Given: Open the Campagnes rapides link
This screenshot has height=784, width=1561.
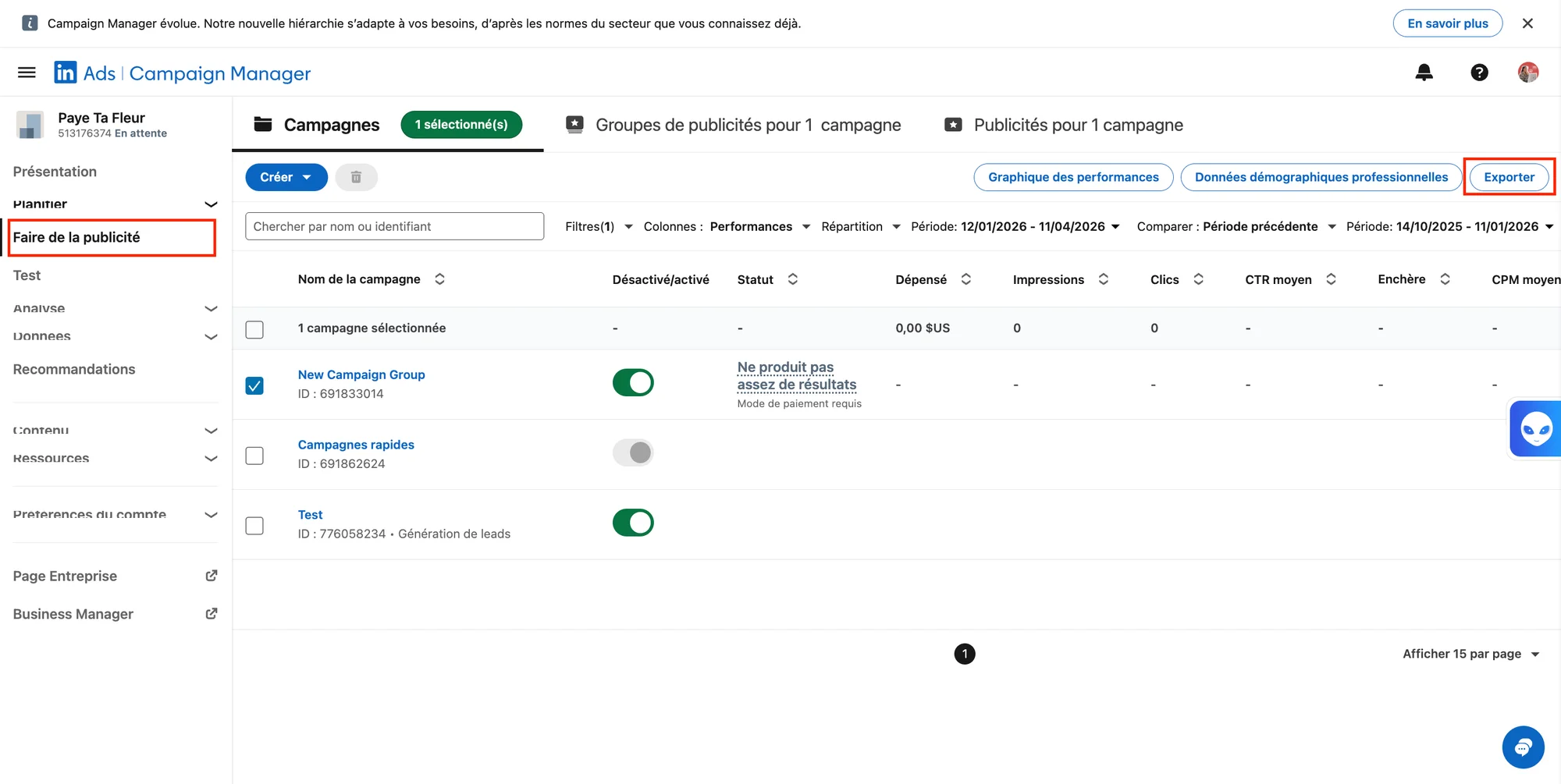Looking at the screenshot, I should click(356, 445).
